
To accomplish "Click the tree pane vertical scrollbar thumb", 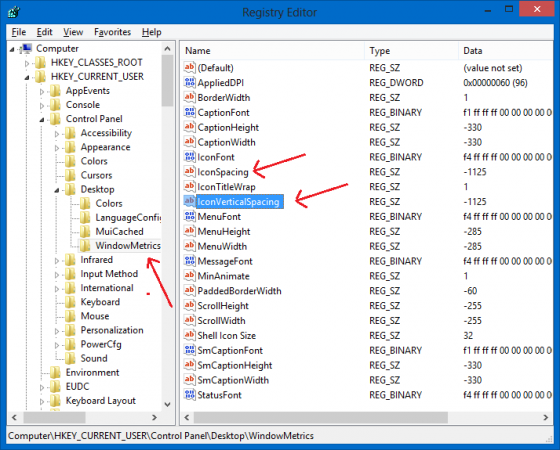I will coord(167,80).
